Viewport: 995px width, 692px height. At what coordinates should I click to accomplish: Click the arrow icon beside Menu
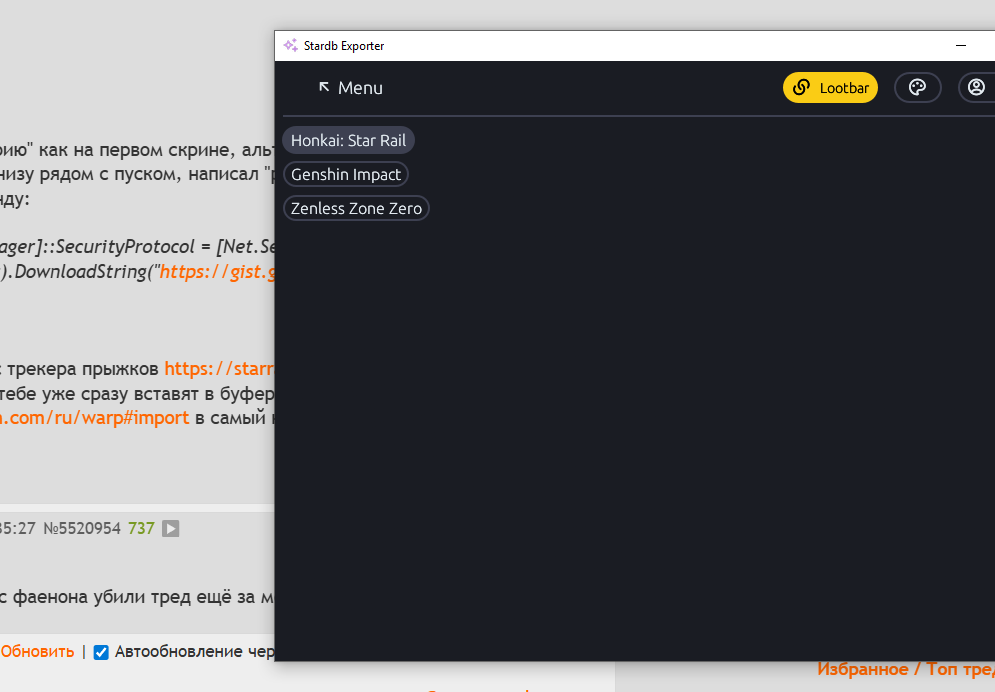(x=324, y=86)
